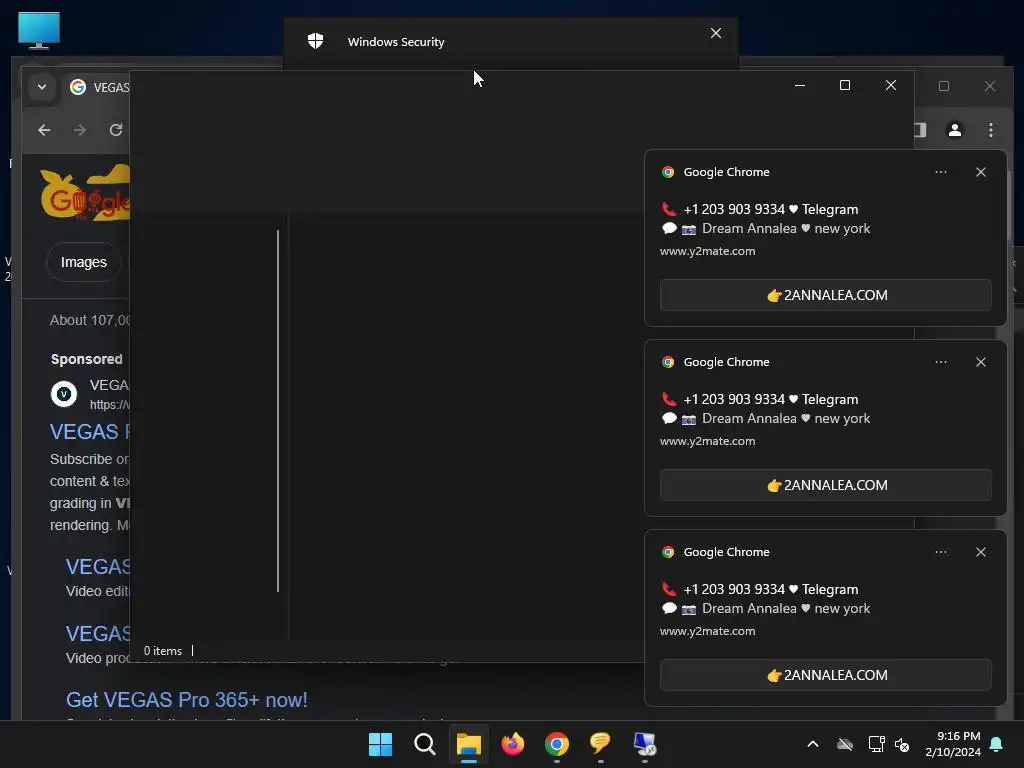Click 2ANNALEA.COM in the bottom notification
Viewport: 1024px width, 768px height.
point(825,675)
